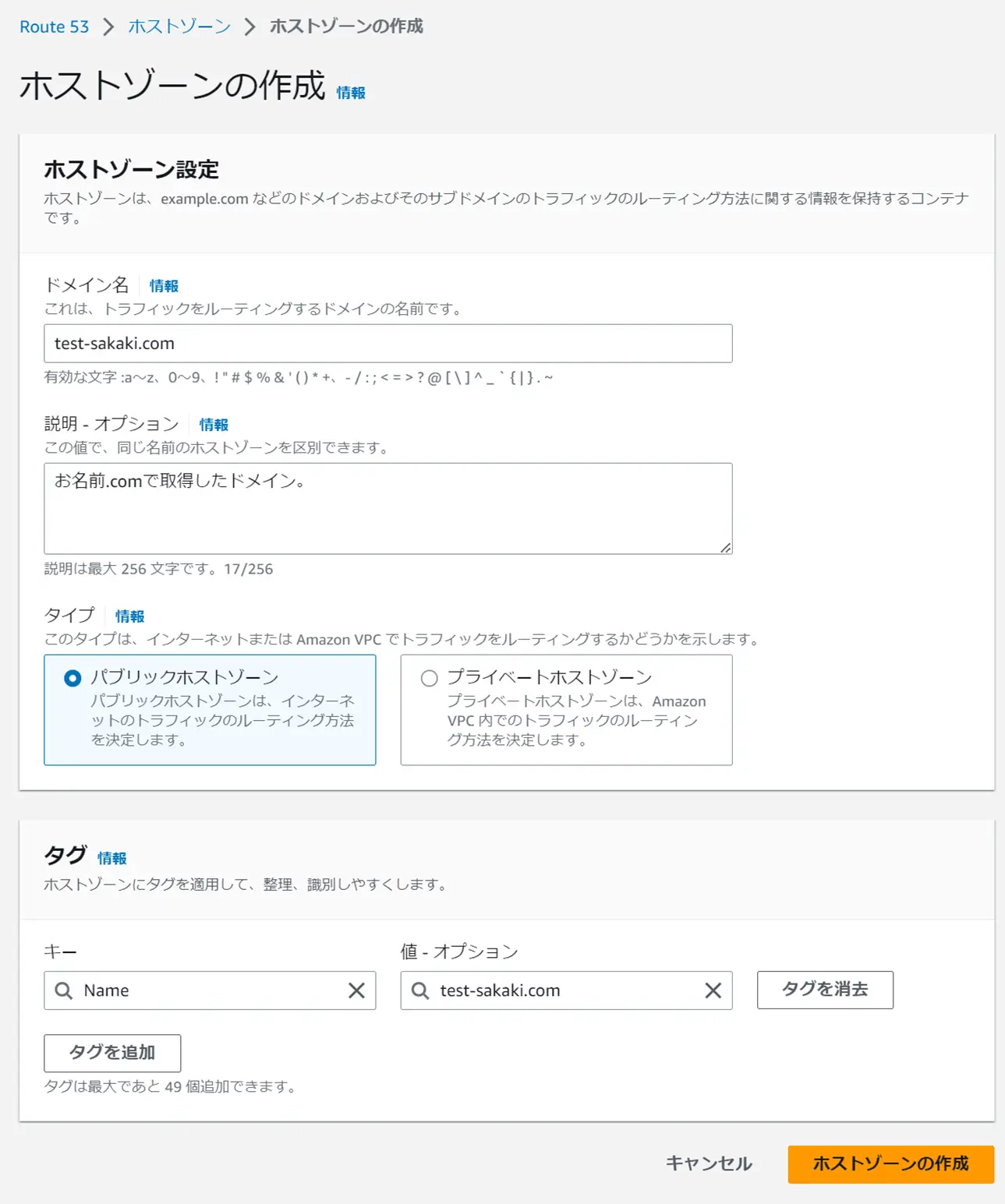Image resolution: width=1005 pixels, height=1204 pixels.
Task: Click search icon in 値 field
Action: [x=420, y=990]
